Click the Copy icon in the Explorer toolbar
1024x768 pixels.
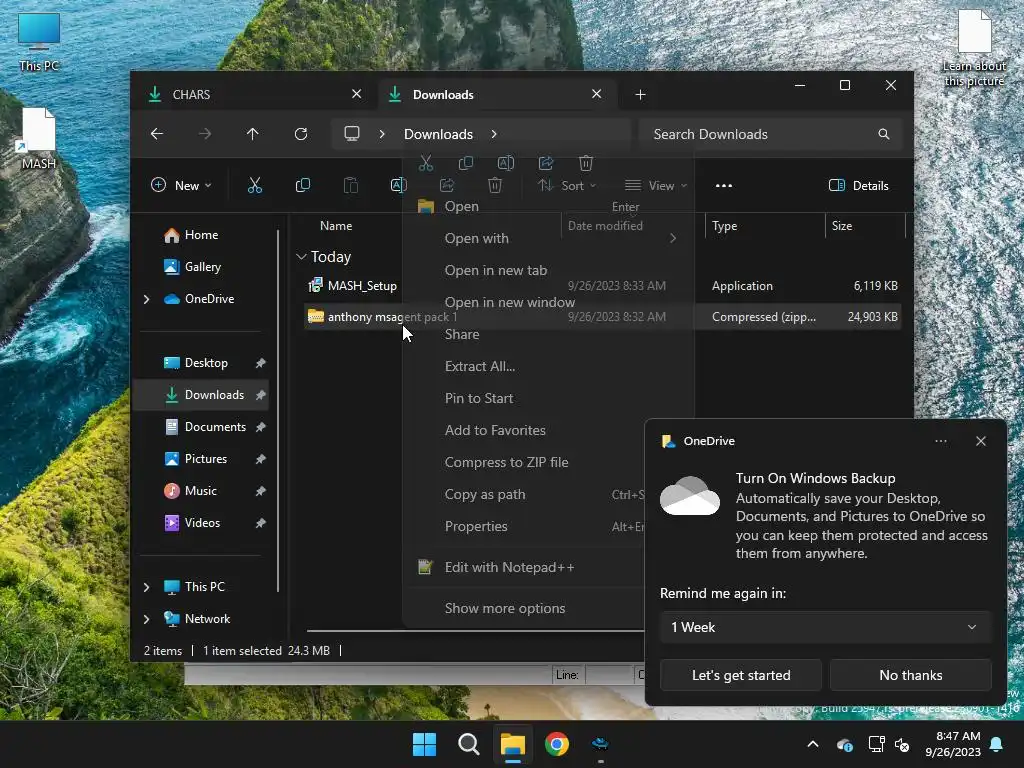(x=302, y=185)
